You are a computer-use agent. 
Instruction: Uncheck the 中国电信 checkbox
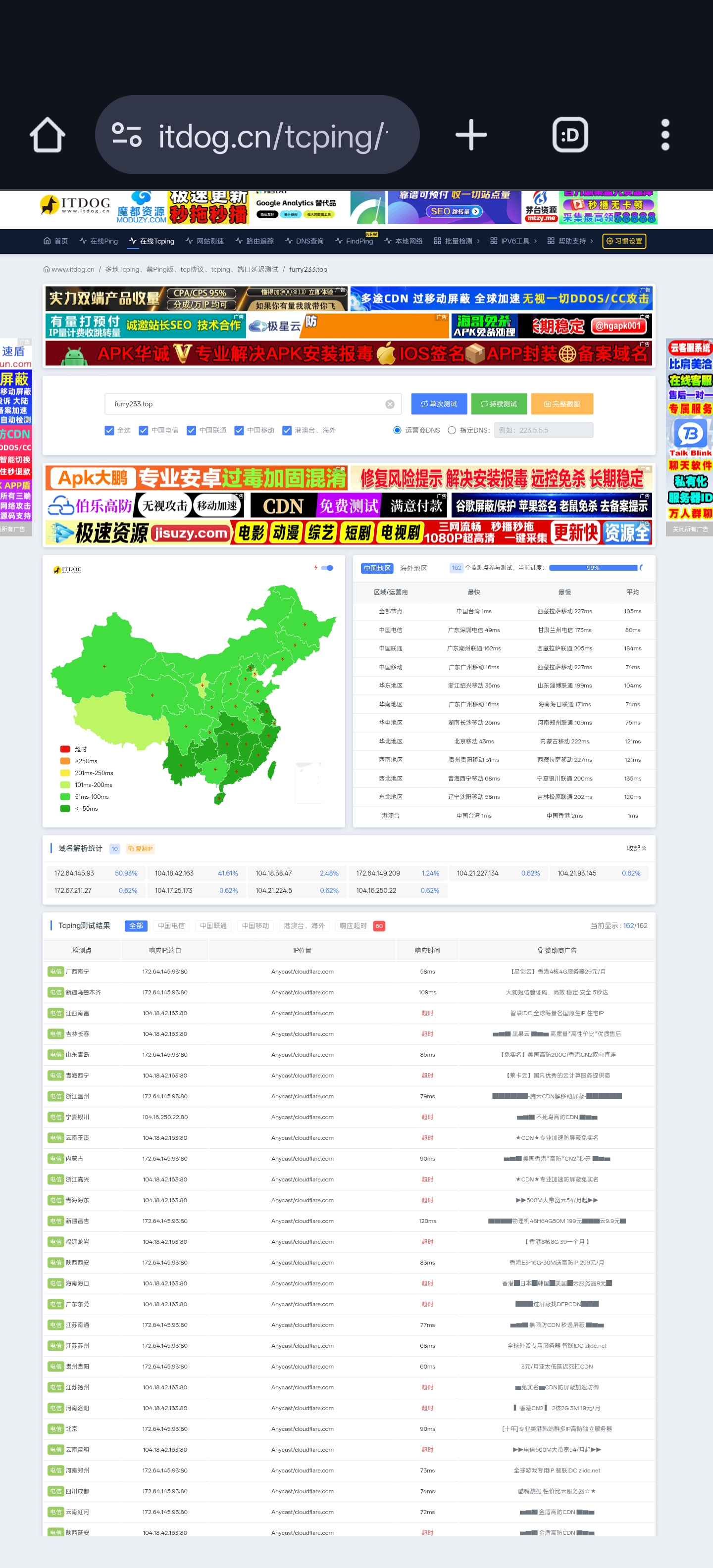coord(144,430)
